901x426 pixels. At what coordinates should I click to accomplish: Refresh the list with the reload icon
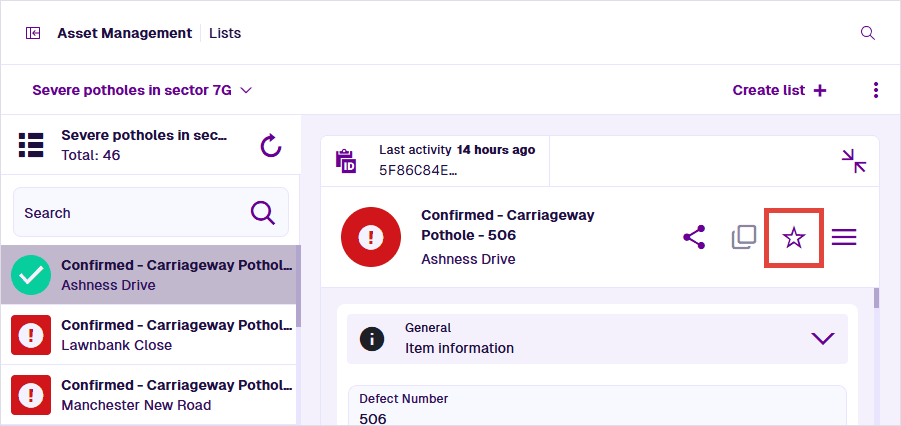pyautogui.click(x=270, y=146)
